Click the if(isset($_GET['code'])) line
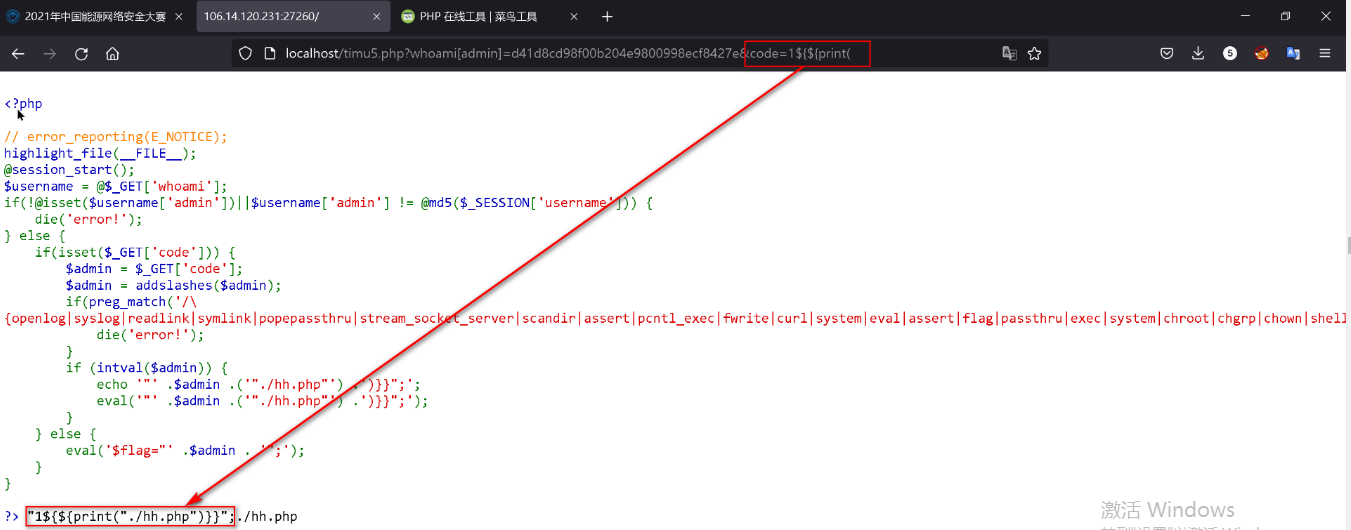 coord(135,252)
